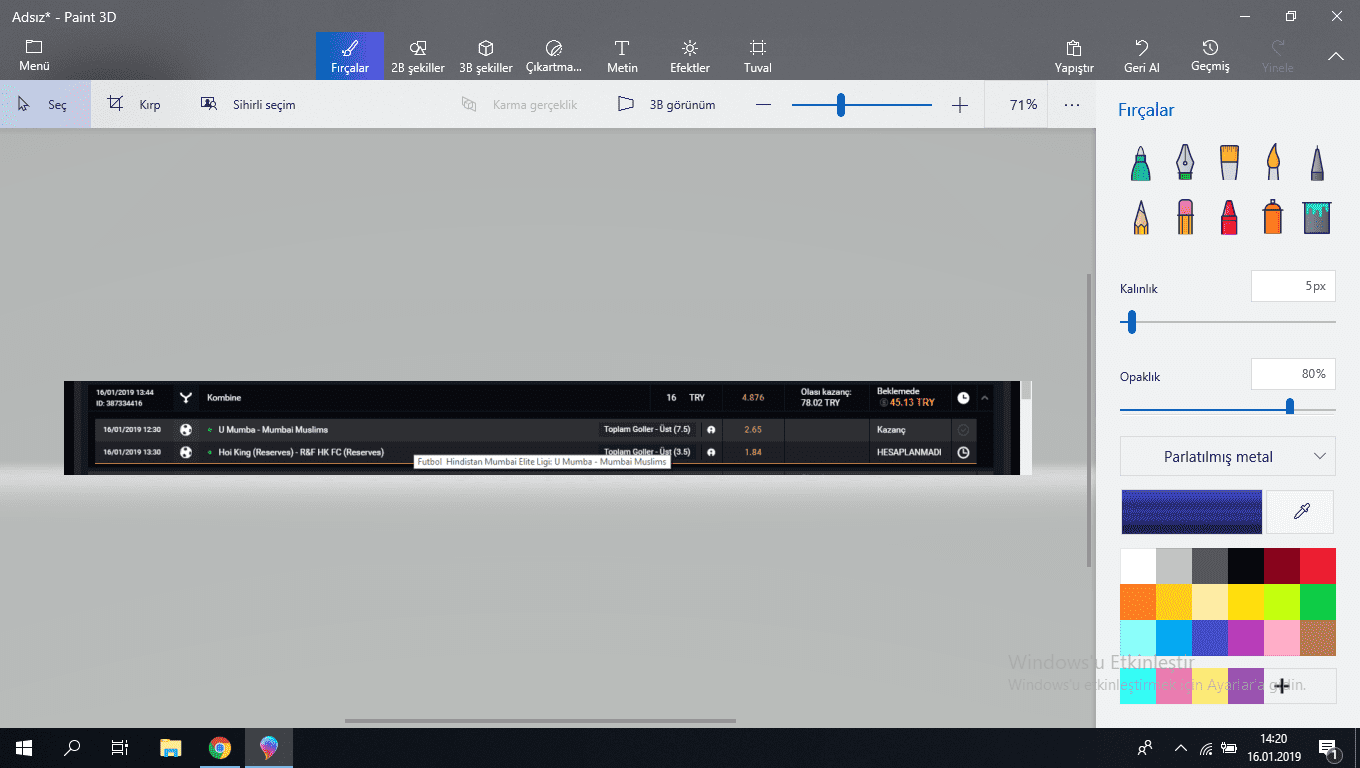Click the Kalınlık thickness slider handle

pyautogui.click(x=1132, y=322)
